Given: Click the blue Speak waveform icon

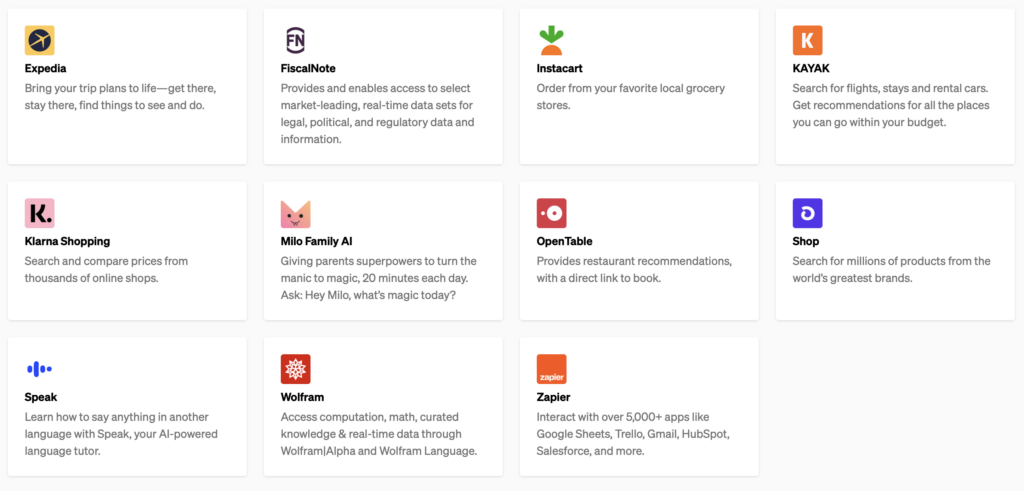Looking at the screenshot, I should pyautogui.click(x=40, y=369).
